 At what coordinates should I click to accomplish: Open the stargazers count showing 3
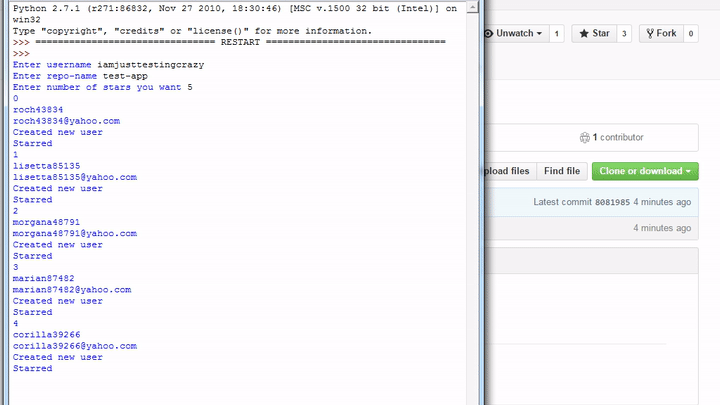(x=624, y=34)
